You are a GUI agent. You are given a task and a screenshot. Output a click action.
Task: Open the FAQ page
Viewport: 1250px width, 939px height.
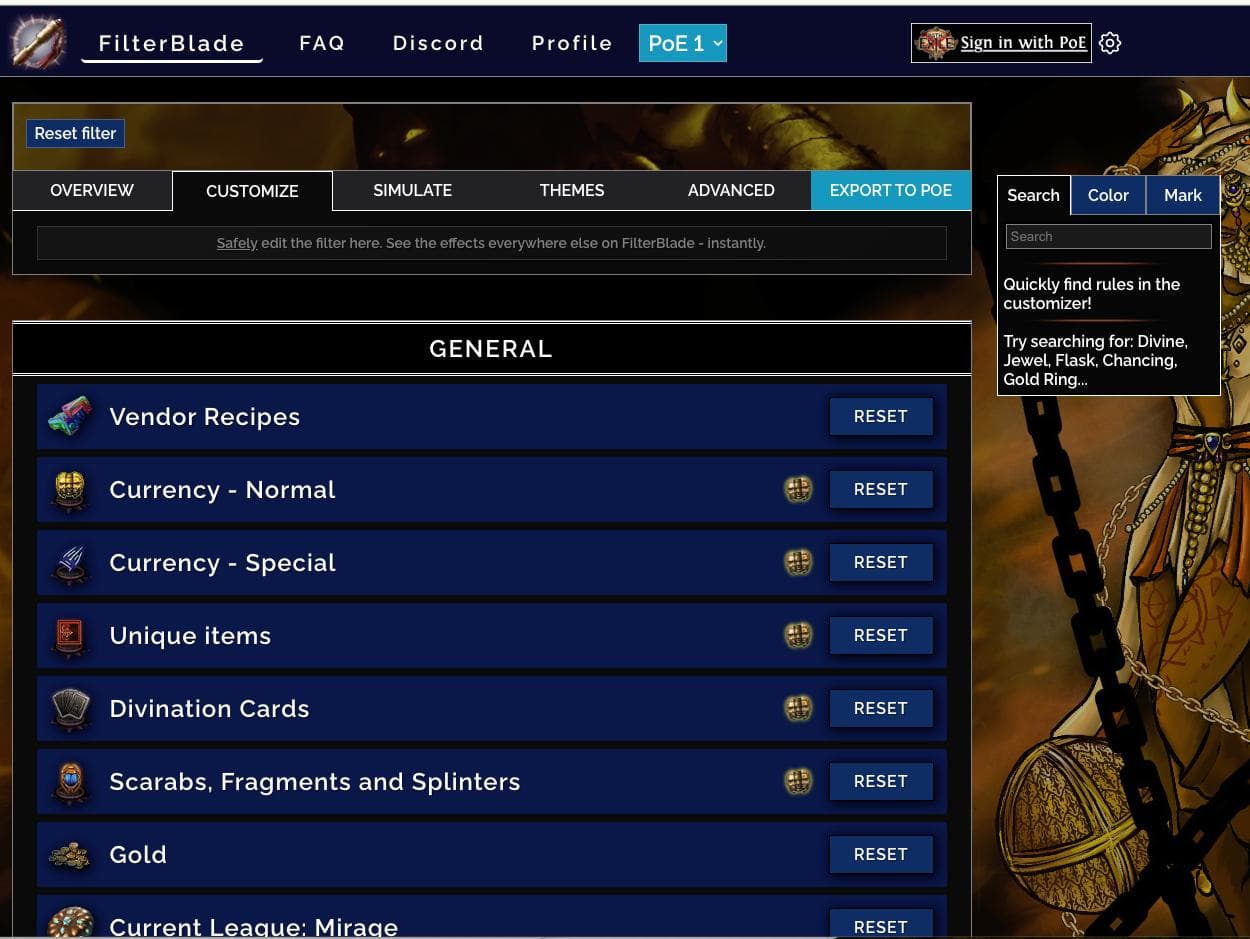(x=322, y=43)
